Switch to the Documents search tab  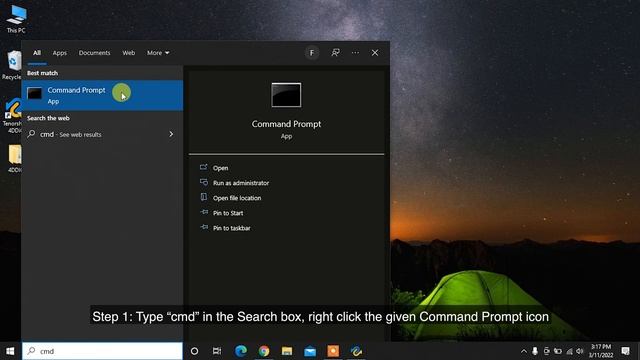pos(94,53)
